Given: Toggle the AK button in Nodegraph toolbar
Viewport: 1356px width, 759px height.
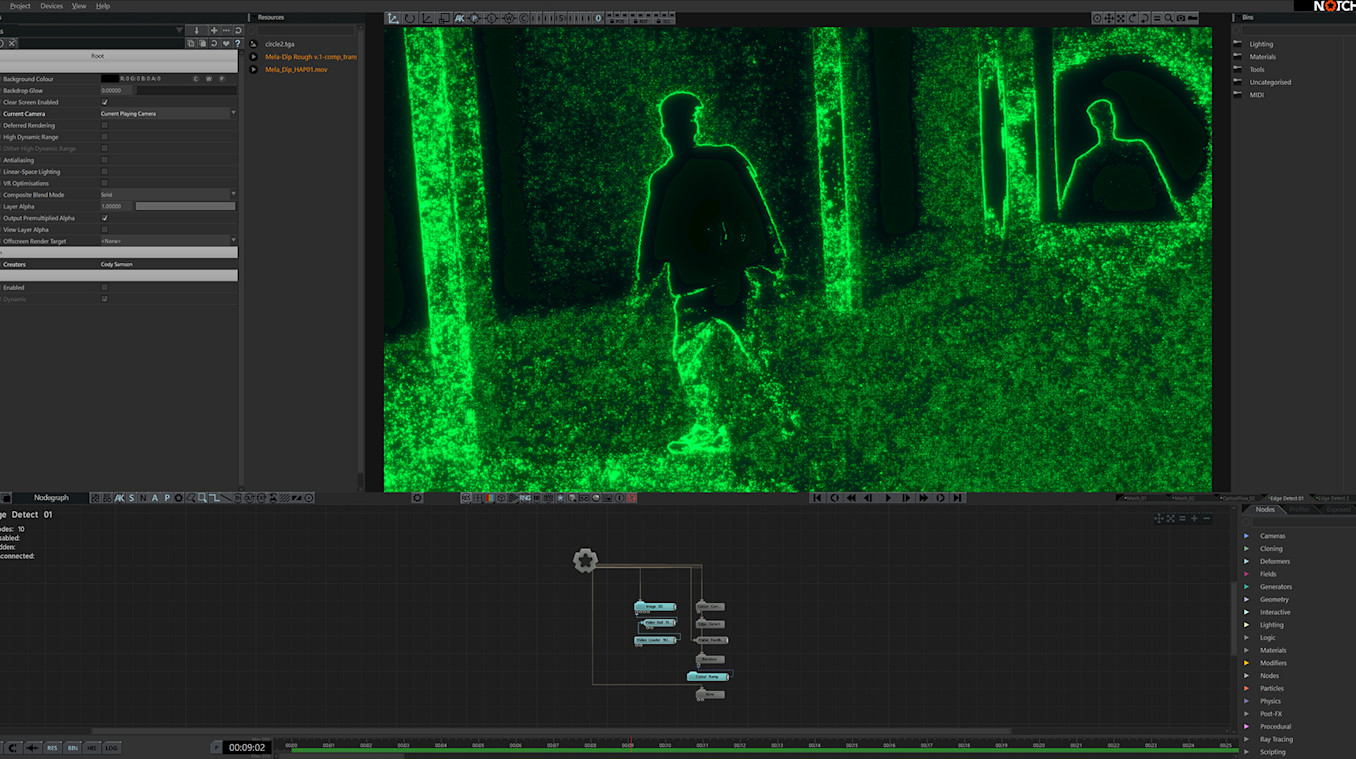Looking at the screenshot, I should click(119, 498).
